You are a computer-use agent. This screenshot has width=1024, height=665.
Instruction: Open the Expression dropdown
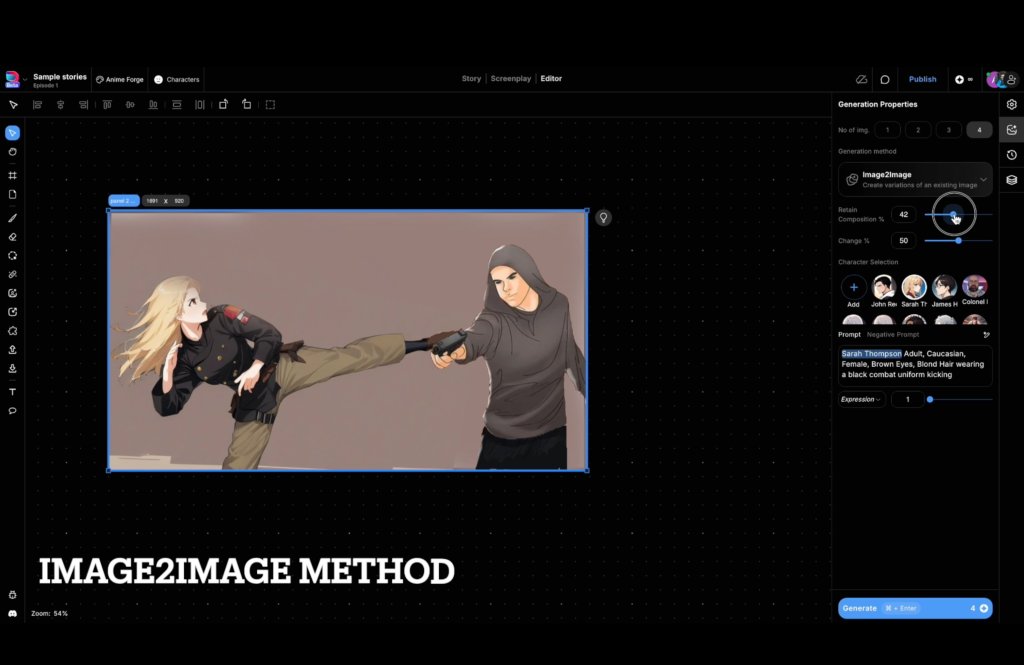[x=862, y=400]
